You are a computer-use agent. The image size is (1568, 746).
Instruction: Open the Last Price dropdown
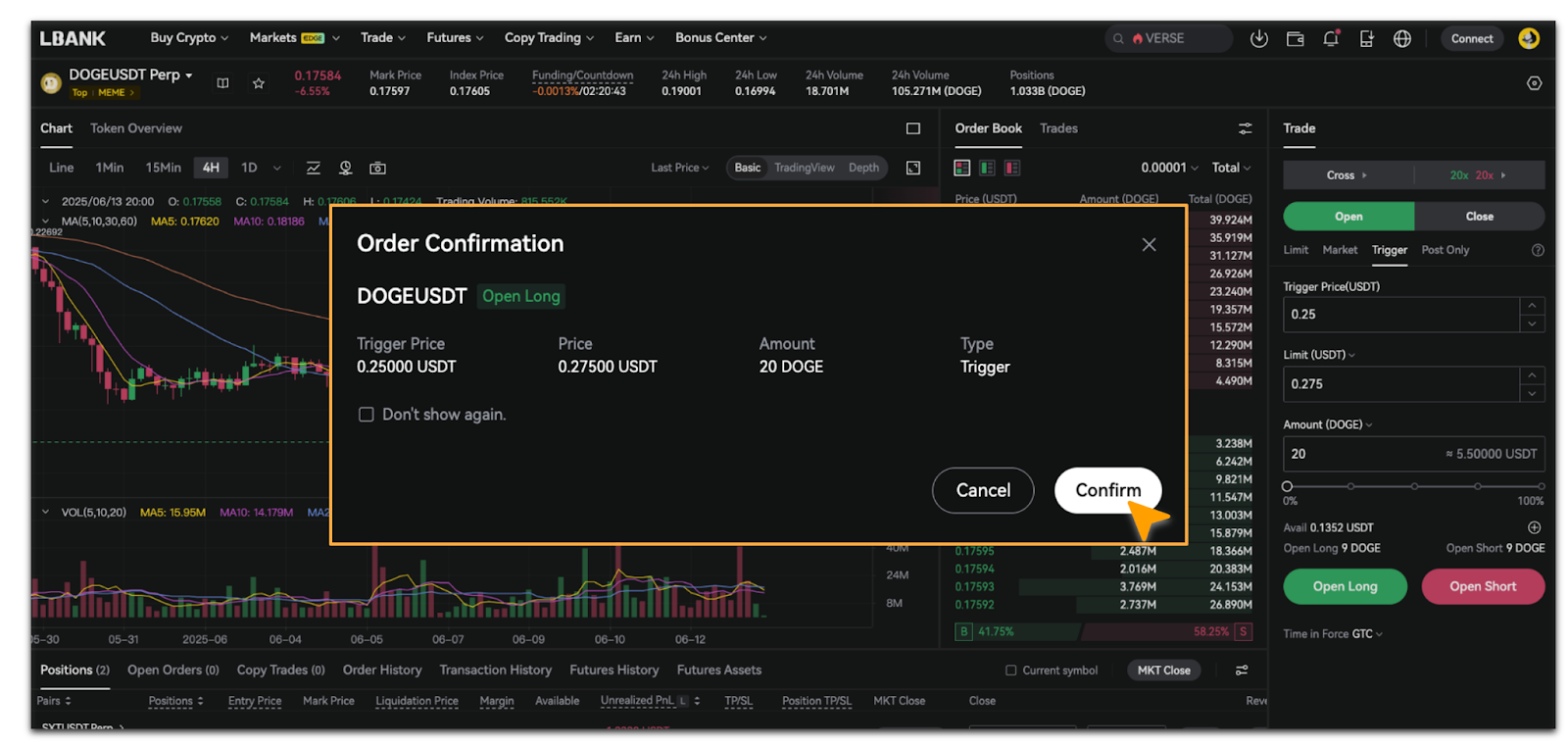[679, 168]
